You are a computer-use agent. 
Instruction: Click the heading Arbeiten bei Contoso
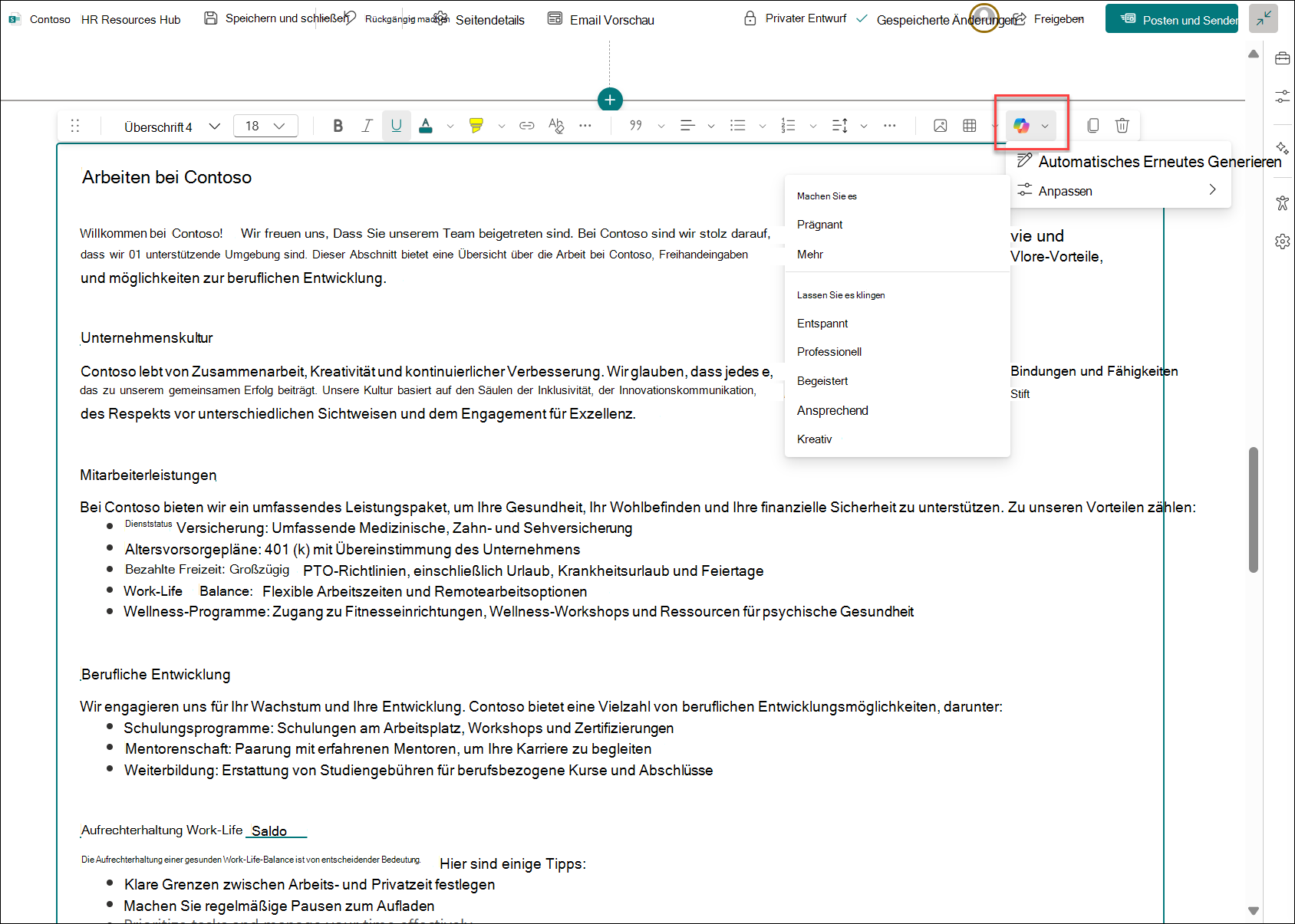pos(166,177)
